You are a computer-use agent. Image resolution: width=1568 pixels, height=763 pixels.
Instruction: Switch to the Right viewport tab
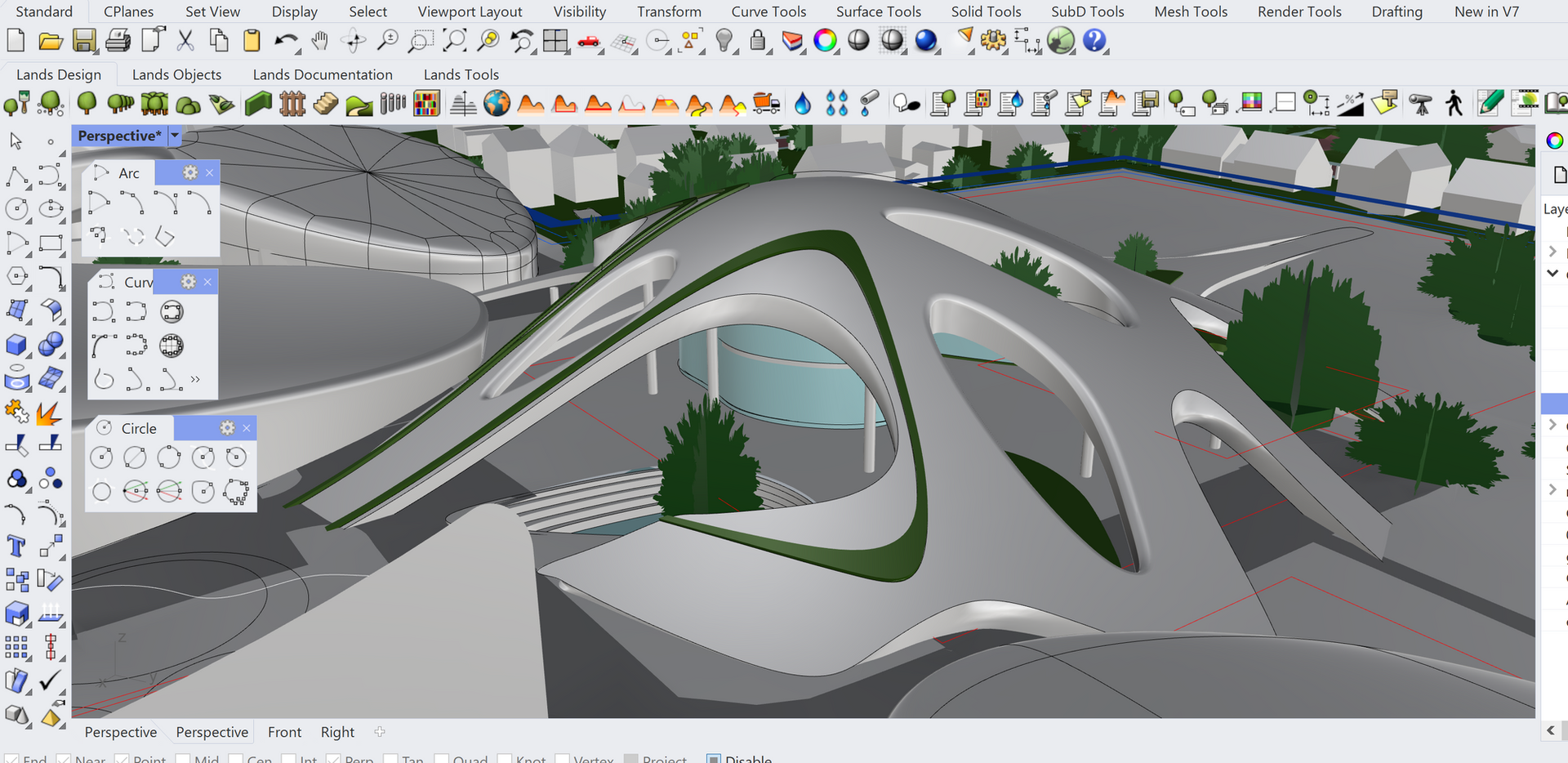(337, 732)
